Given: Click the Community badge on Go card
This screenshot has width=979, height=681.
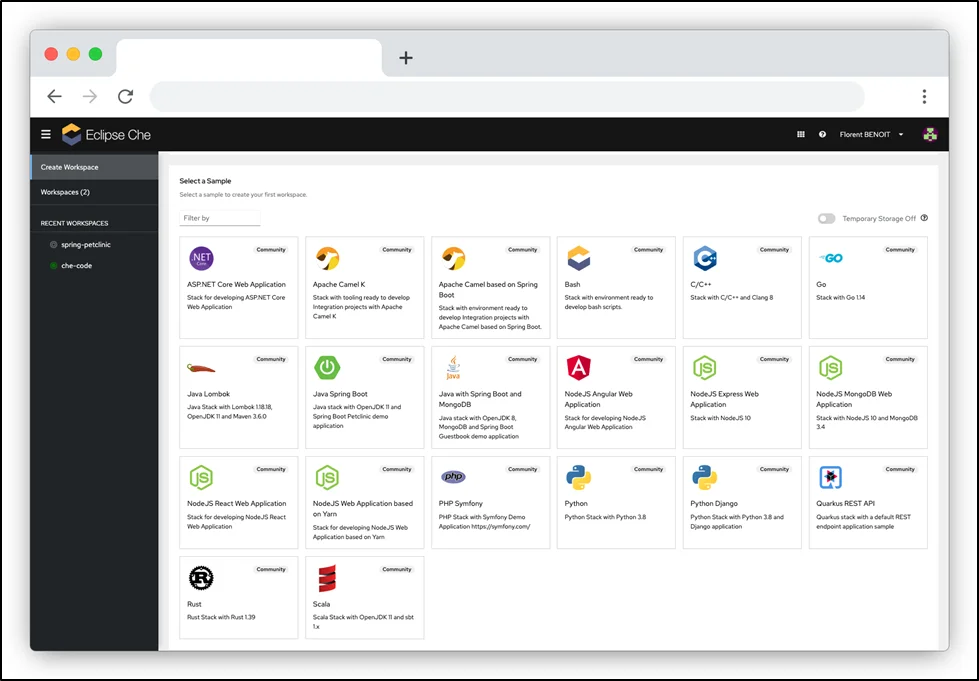Looking at the screenshot, I should pos(900,250).
